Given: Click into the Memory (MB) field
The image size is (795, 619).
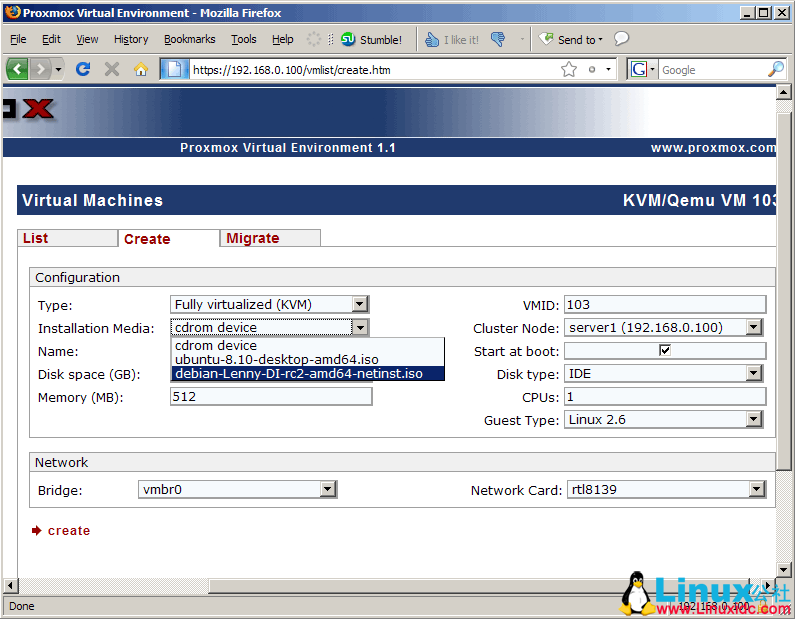Looking at the screenshot, I should tap(271, 396).
